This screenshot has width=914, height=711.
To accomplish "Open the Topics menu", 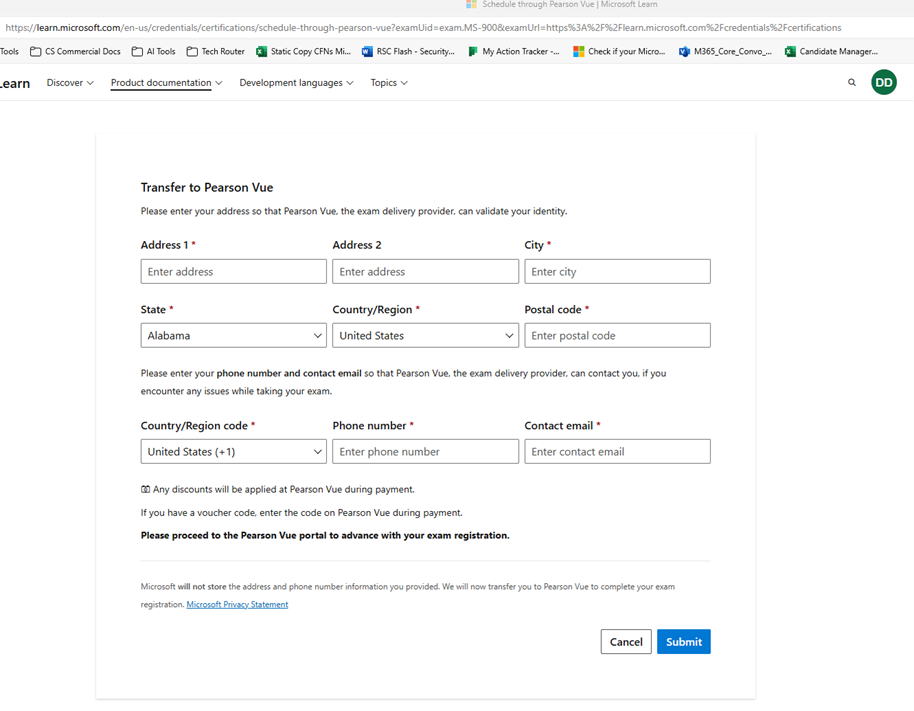I will click(x=388, y=82).
